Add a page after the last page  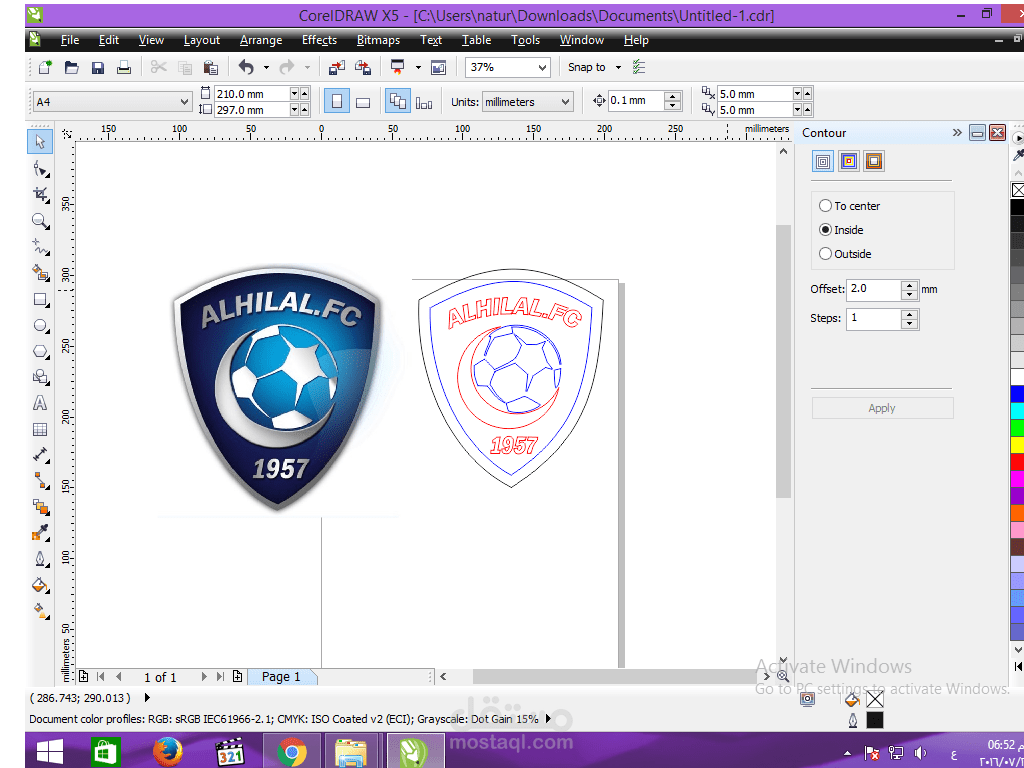(238, 677)
